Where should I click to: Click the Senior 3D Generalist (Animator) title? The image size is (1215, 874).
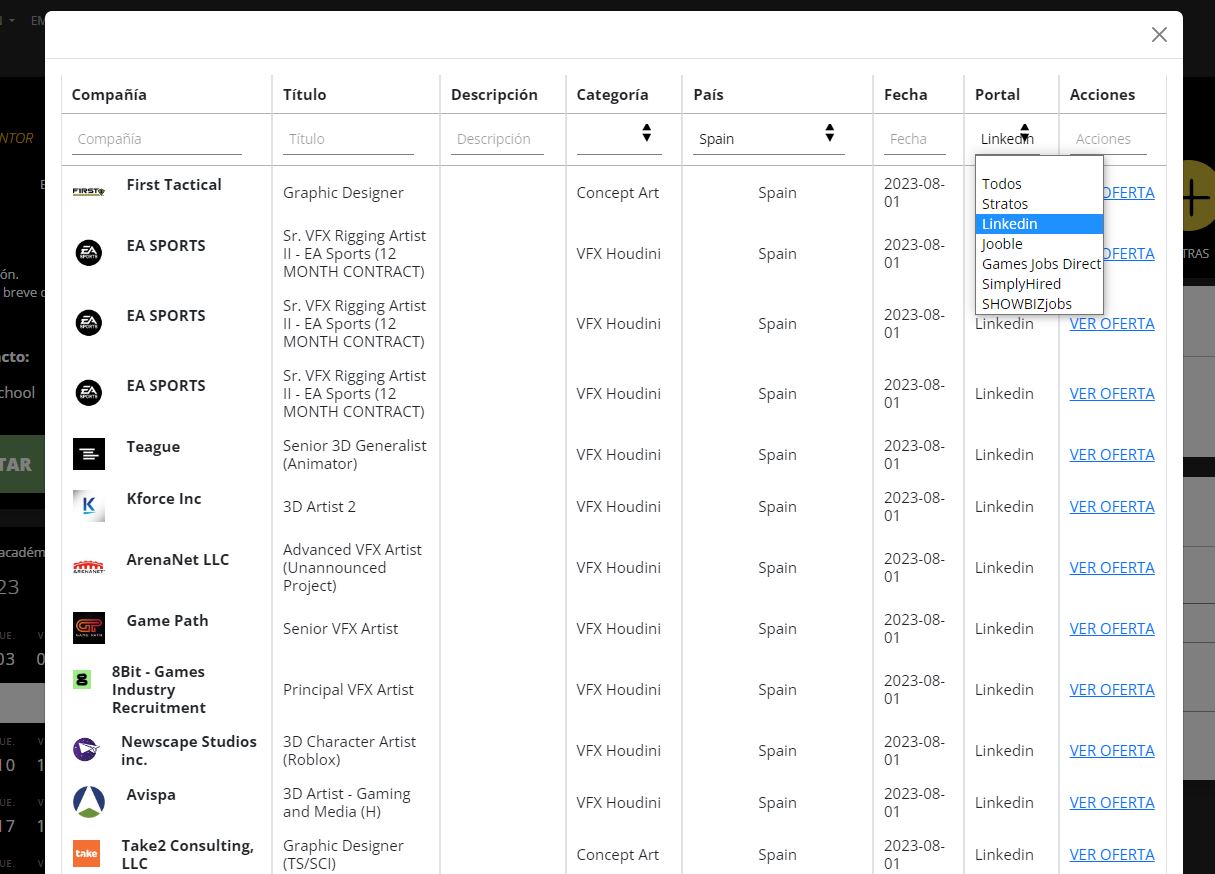pos(355,454)
